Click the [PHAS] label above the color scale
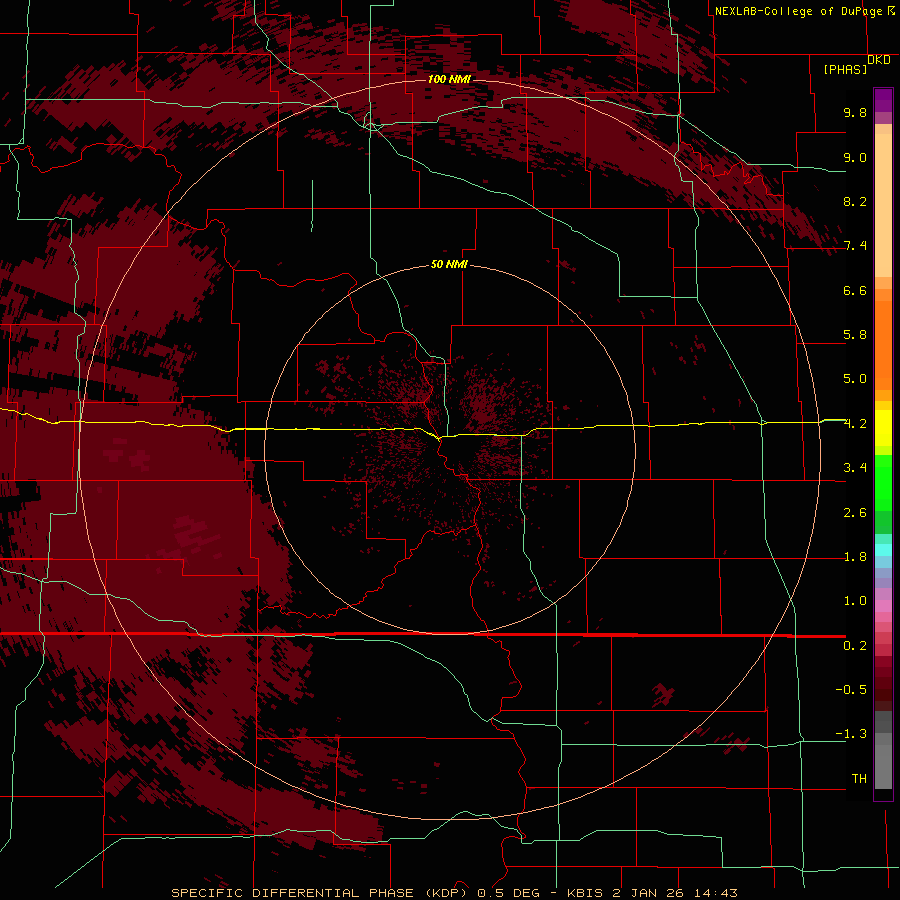Image resolution: width=900 pixels, height=900 pixels. (x=845, y=69)
